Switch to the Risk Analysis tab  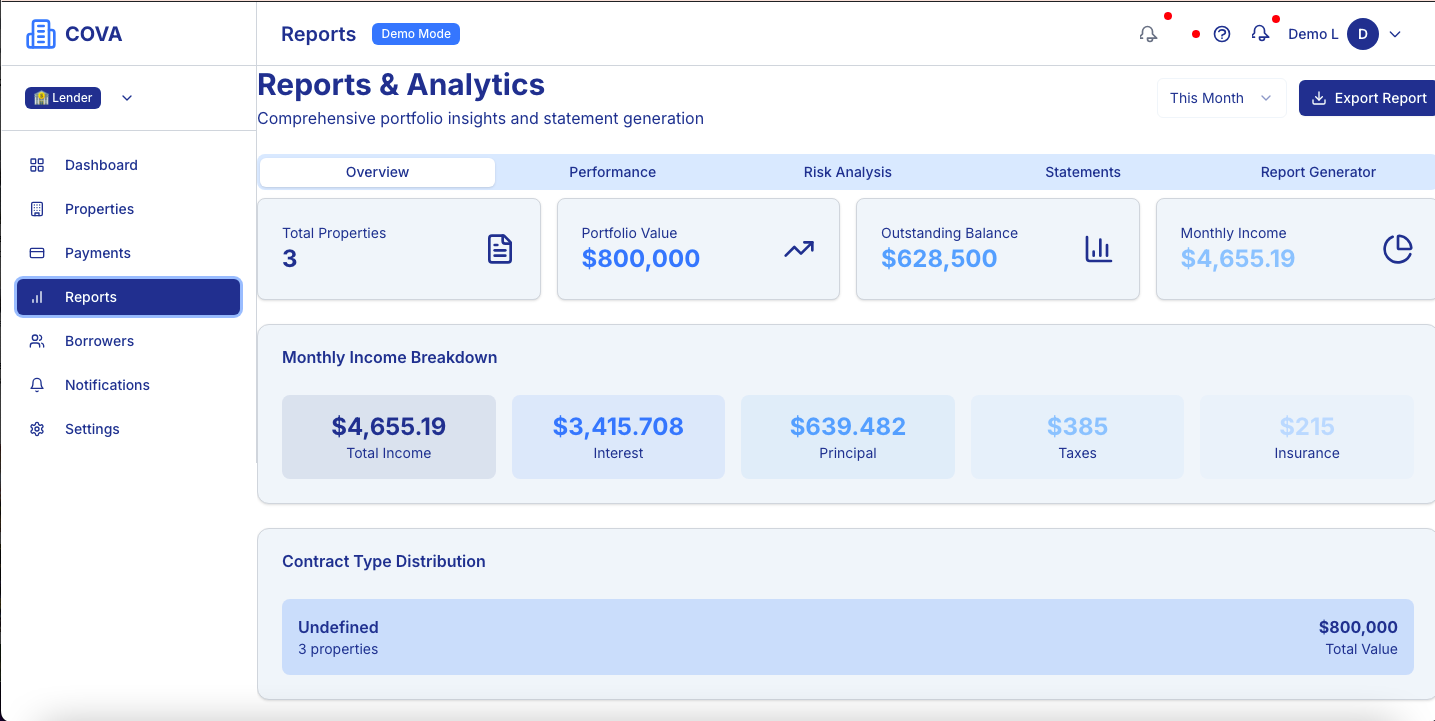click(x=847, y=172)
